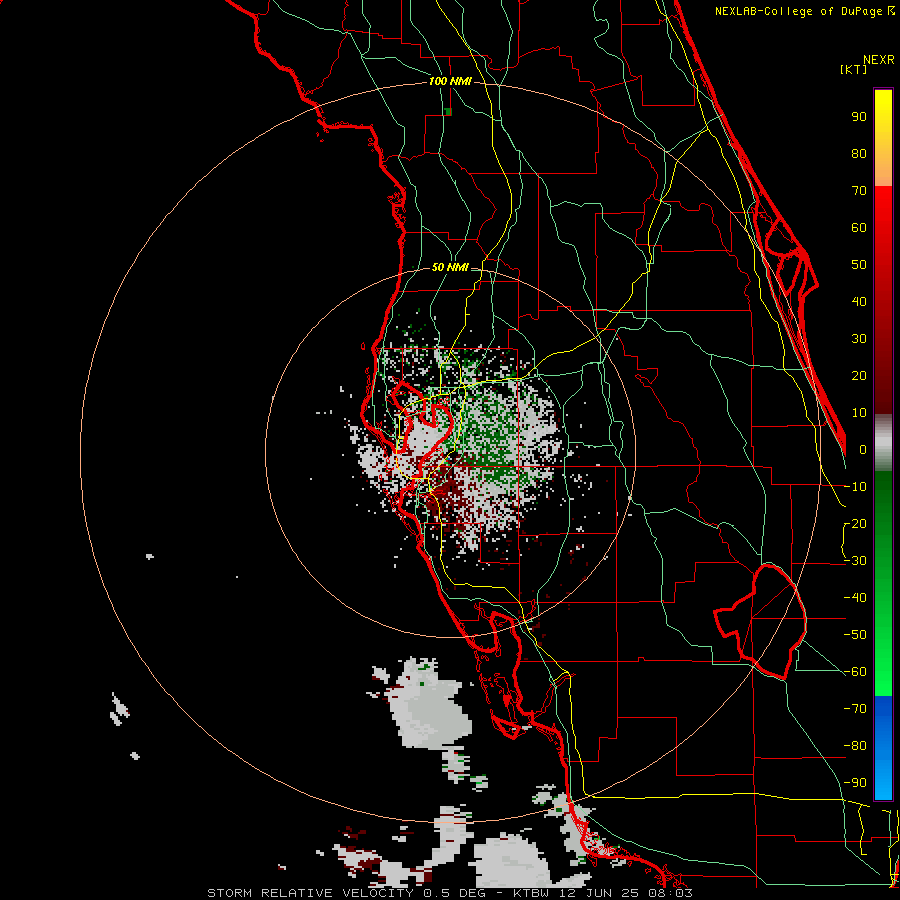The image size is (900, 900).
Task: Click the positive 50 scale value
Action: click(859, 265)
